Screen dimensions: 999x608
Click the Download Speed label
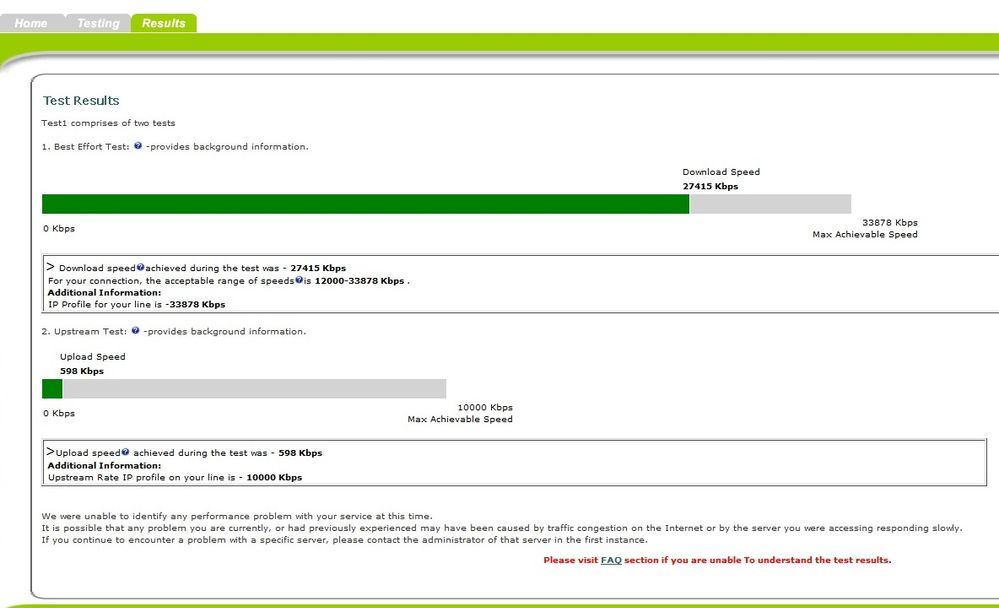pyautogui.click(x=721, y=172)
